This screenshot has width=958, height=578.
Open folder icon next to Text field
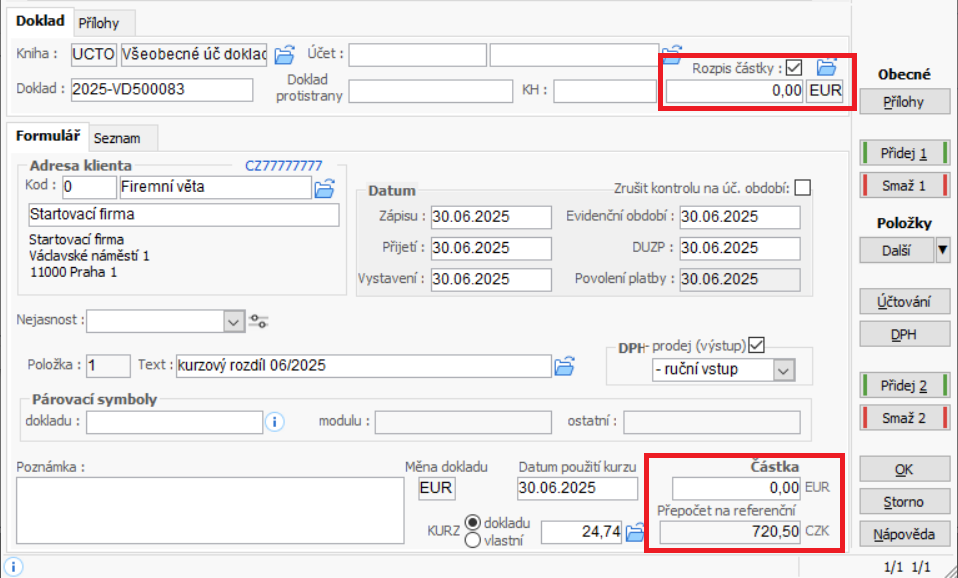(565, 366)
